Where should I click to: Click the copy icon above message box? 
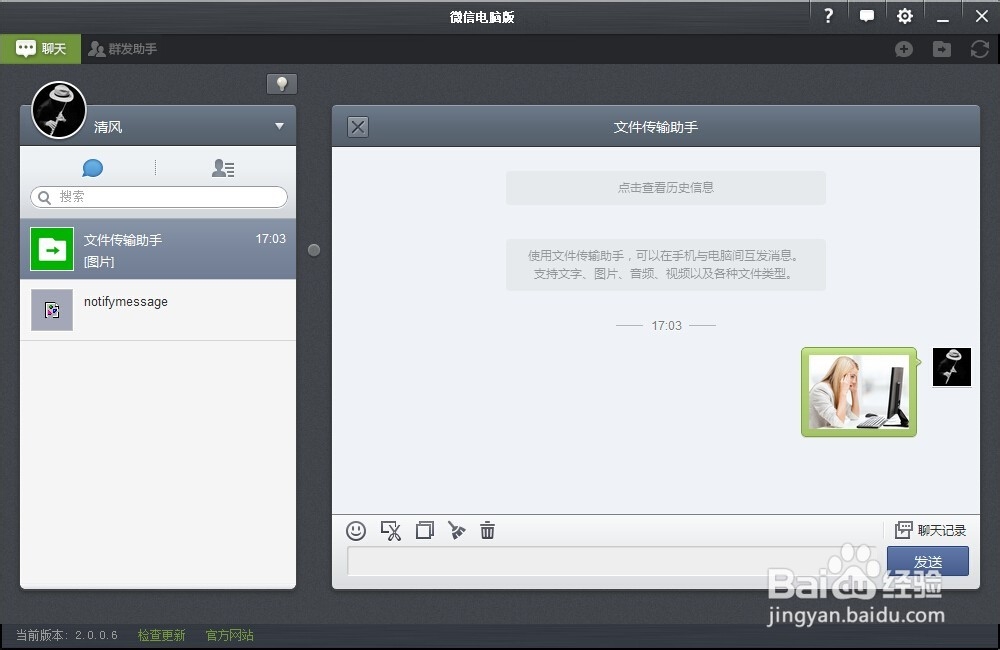424,531
